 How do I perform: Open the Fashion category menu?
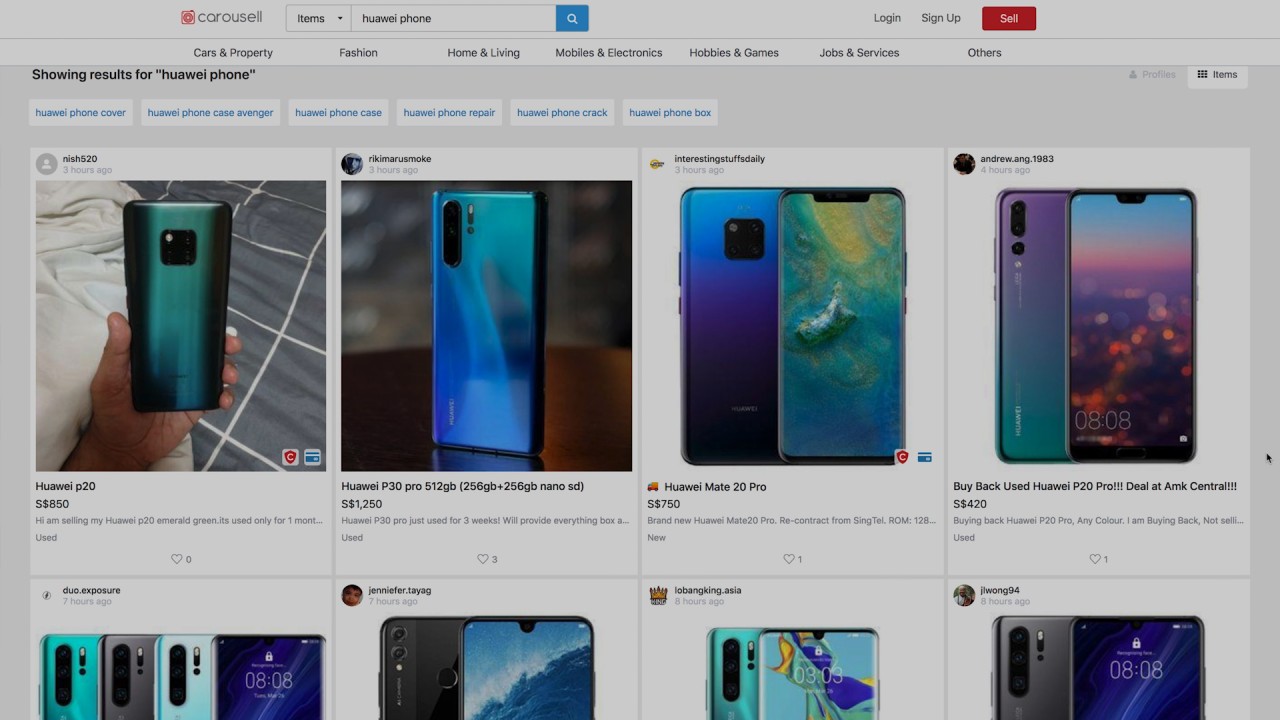(358, 53)
